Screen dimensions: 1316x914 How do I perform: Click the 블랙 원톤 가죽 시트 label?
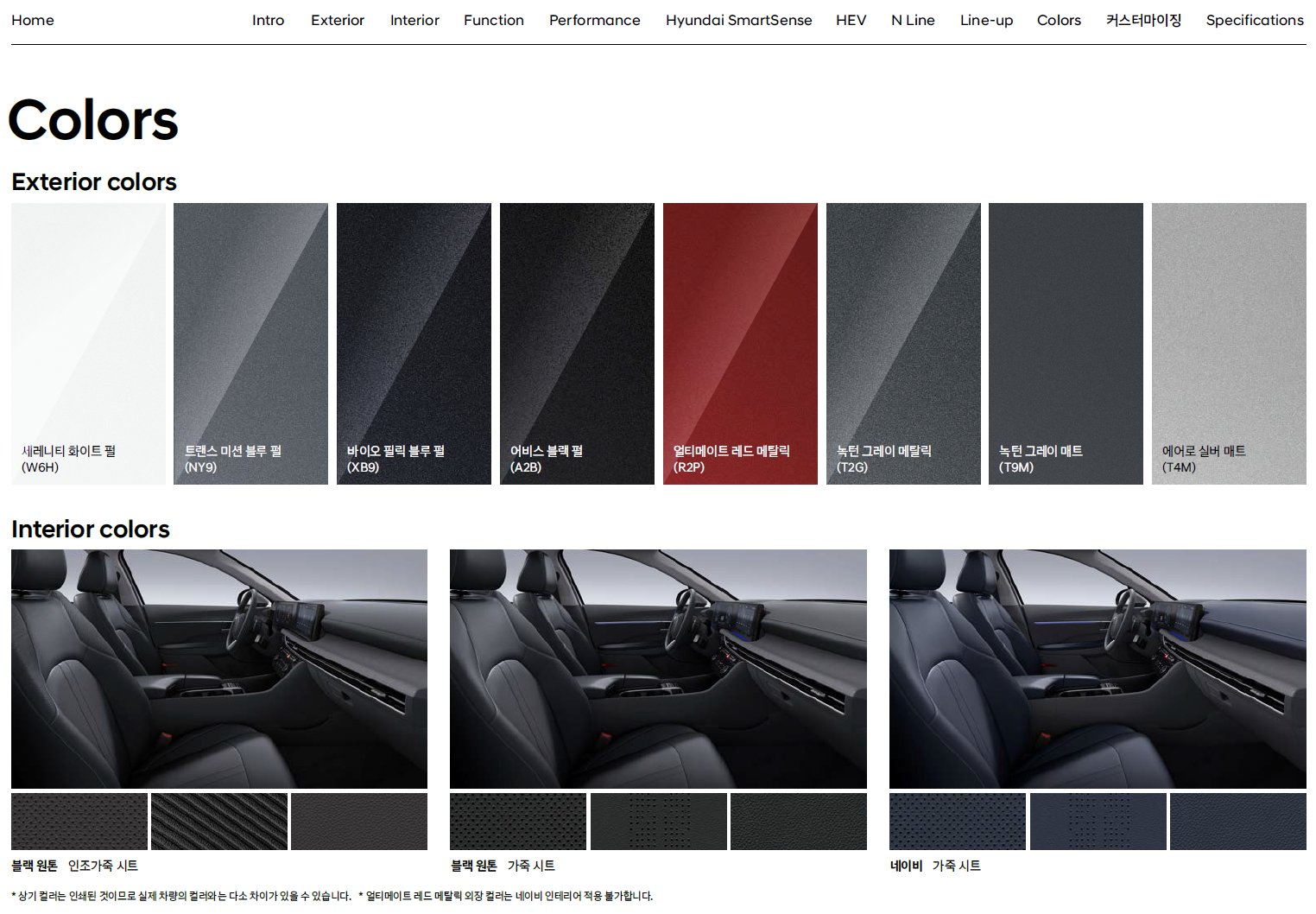coord(503,866)
